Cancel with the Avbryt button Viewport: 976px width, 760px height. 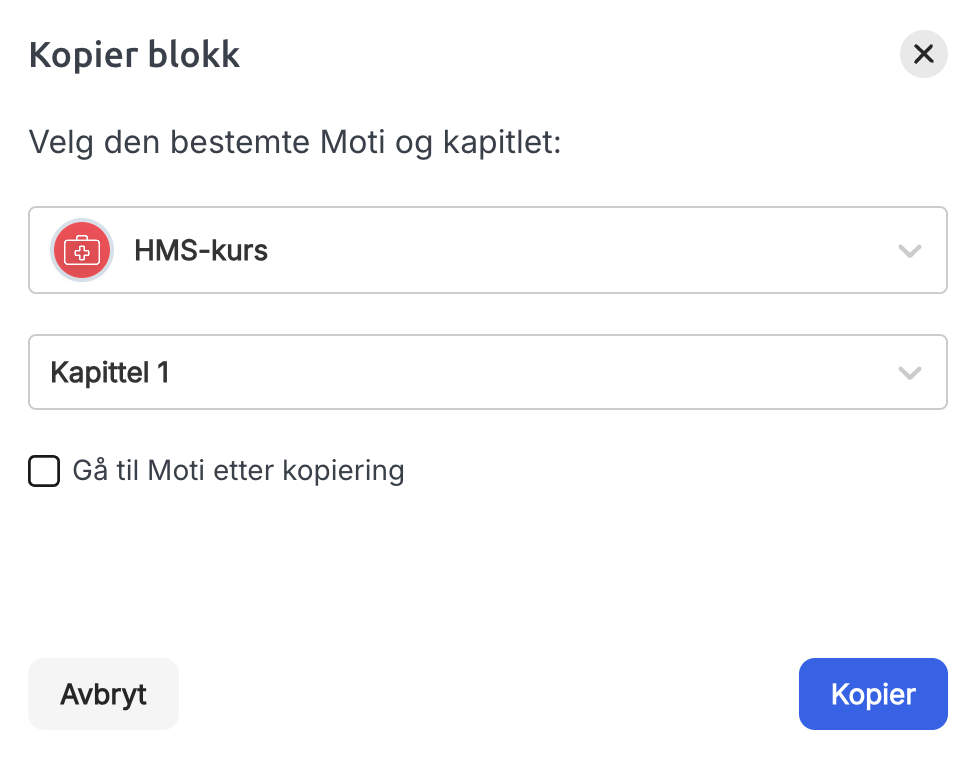tap(103, 694)
